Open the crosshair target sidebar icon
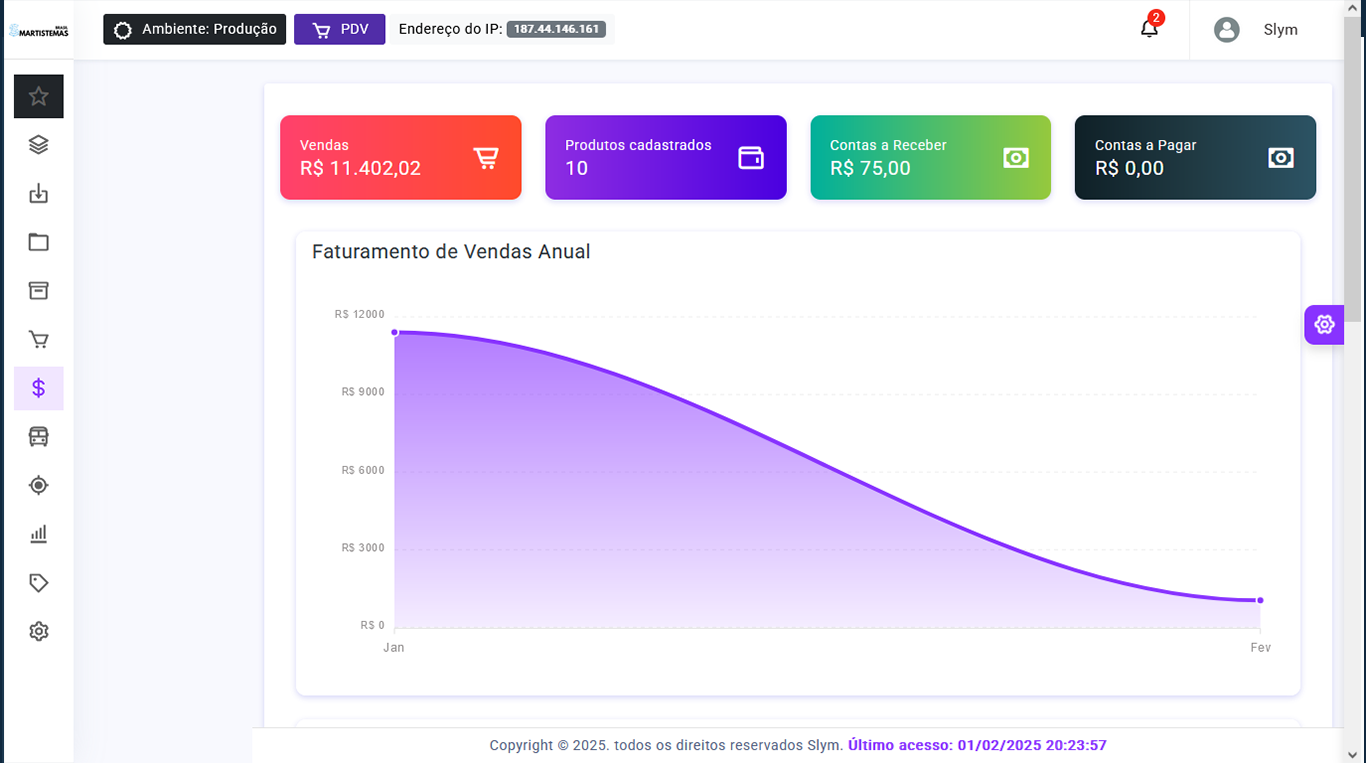The width and height of the screenshot is (1366, 763). pyautogui.click(x=39, y=485)
